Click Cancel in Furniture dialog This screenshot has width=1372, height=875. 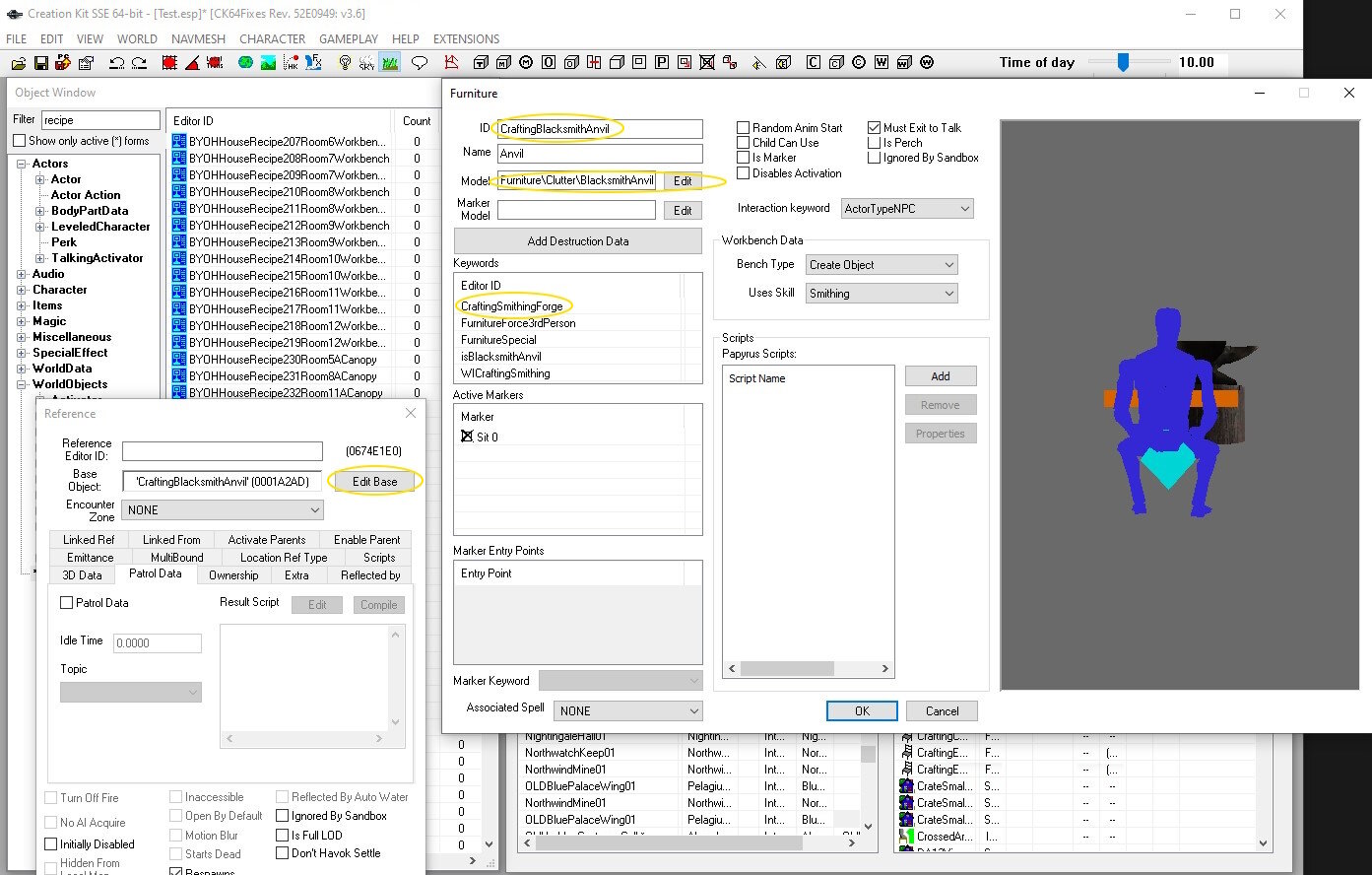click(x=942, y=711)
